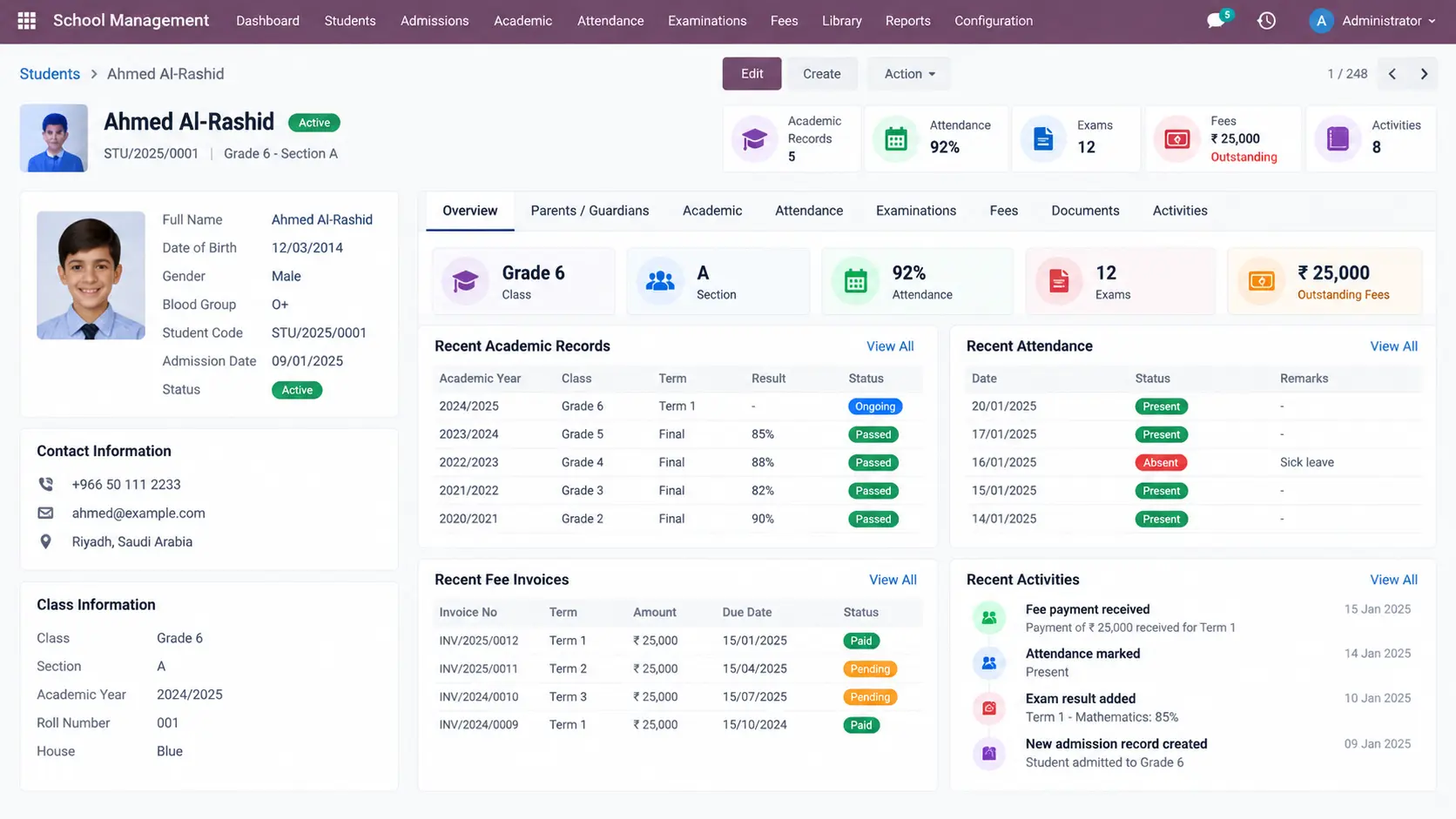Click the Section A people icon
Viewport: 1456px width, 819px height.
tap(660, 281)
